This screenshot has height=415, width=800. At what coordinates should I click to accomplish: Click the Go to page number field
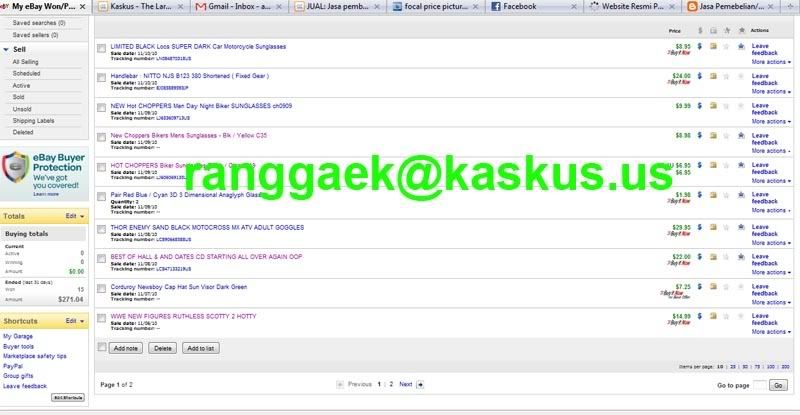[760, 385]
